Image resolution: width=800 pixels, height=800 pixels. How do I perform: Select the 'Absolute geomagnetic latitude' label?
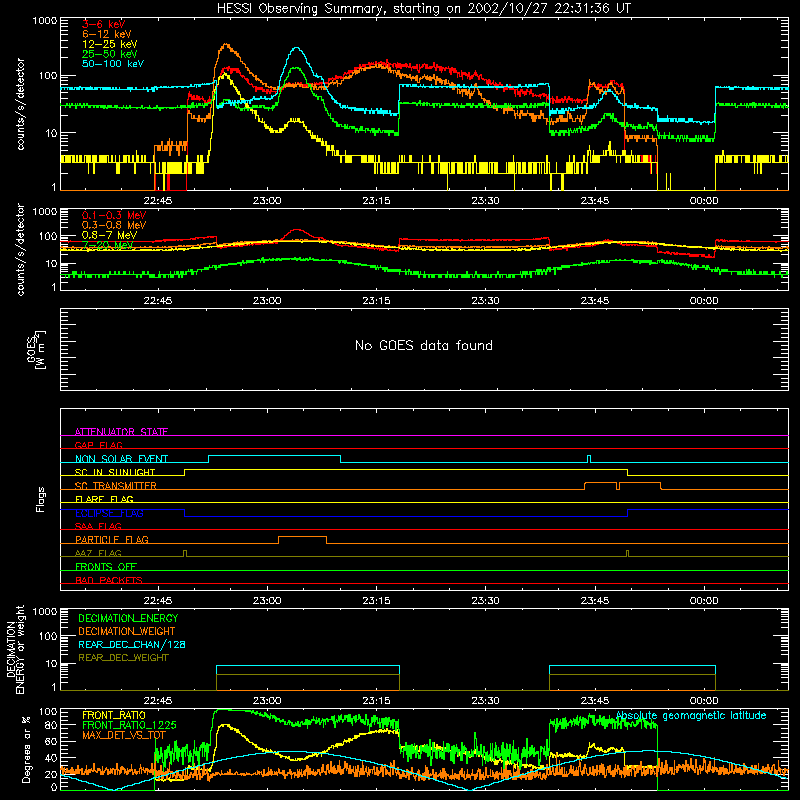[x=691, y=716]
